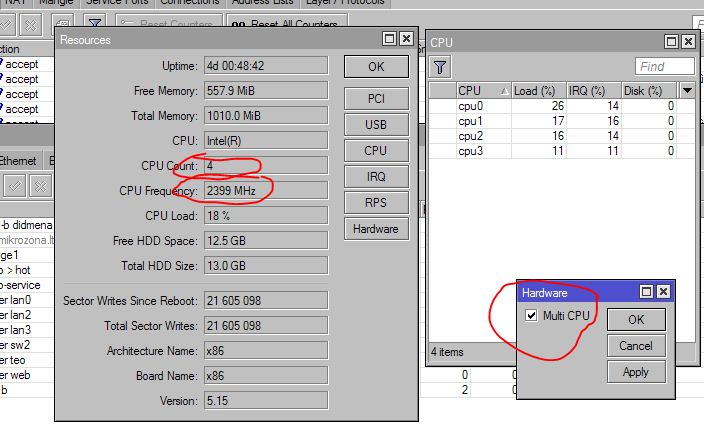Image resolution: width=704 pixels, height=443 pixels.
Task: Click the Uptime value field
Action: pyautogui.click(x=266, y=66)
